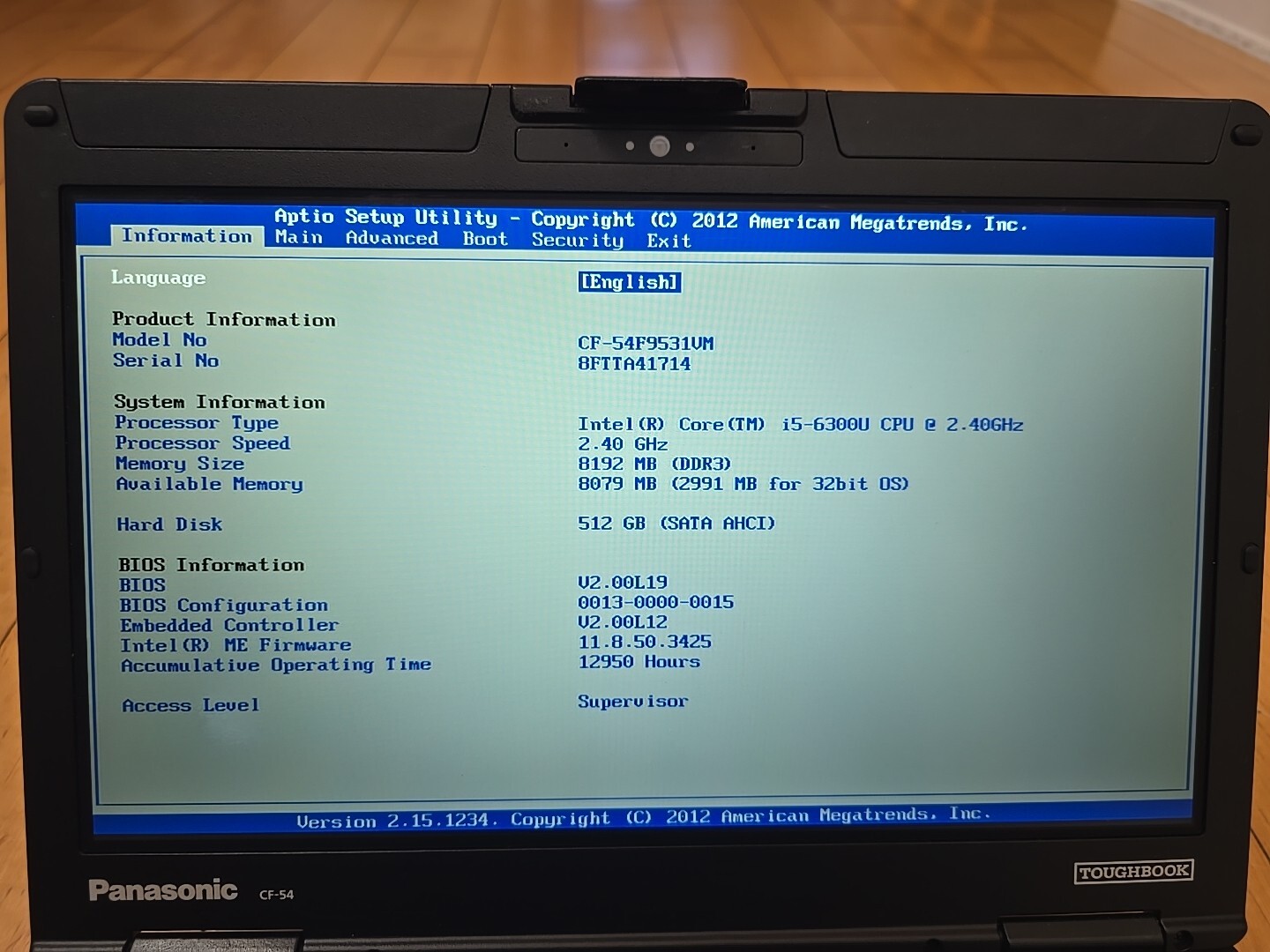
Task: Select the Language label
Action: [x=158, y=278]
